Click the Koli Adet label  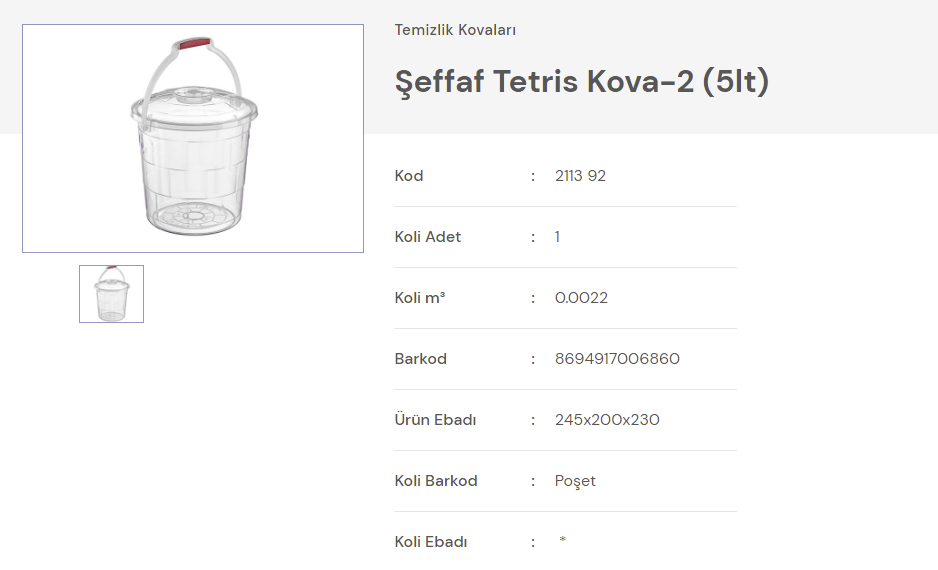coord(428,237)
